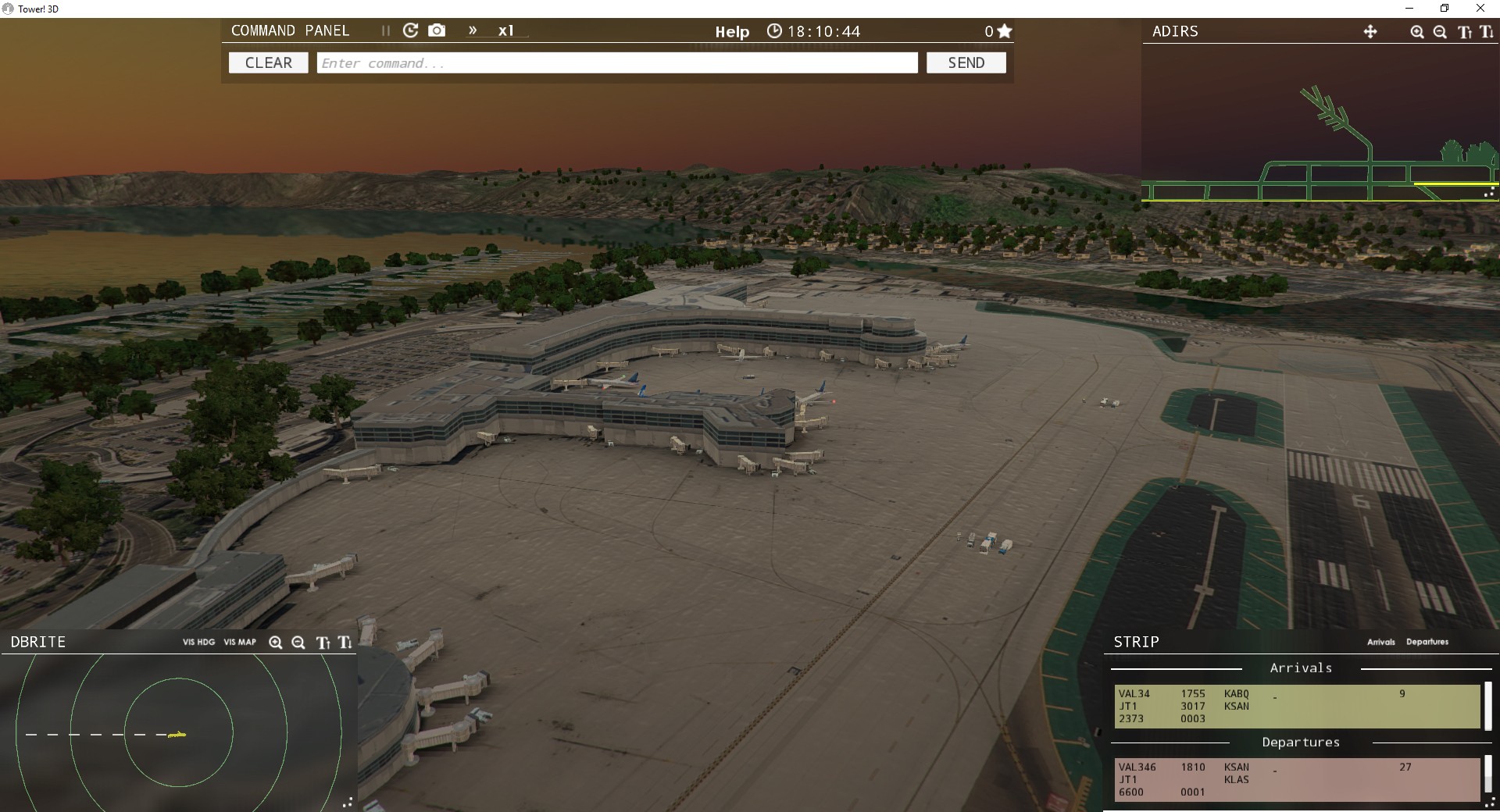Switch to the Arrivals tab in STRIP
The height and width of the screenshot is (812, 1500).
(1380, 642)
